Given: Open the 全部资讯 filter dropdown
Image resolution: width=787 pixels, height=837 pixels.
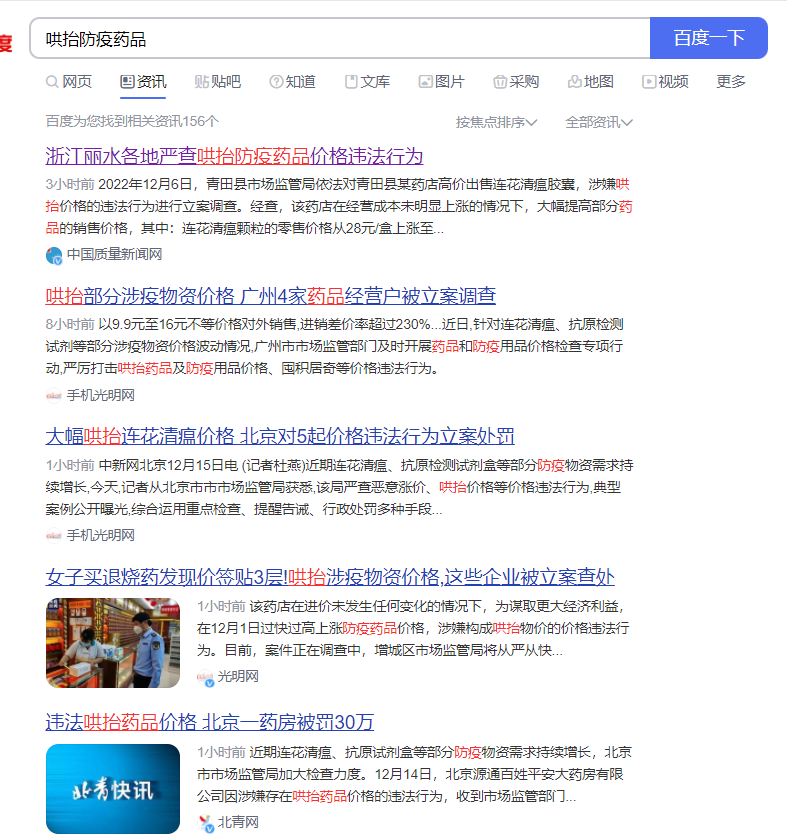Looking at the screenshot, I should tap(599, 122).
